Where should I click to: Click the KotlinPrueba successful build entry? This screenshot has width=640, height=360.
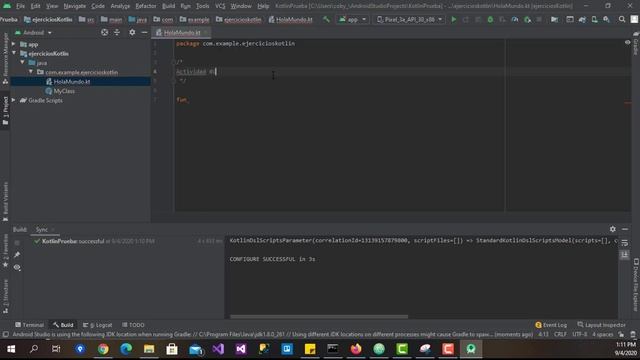point(94,241)
